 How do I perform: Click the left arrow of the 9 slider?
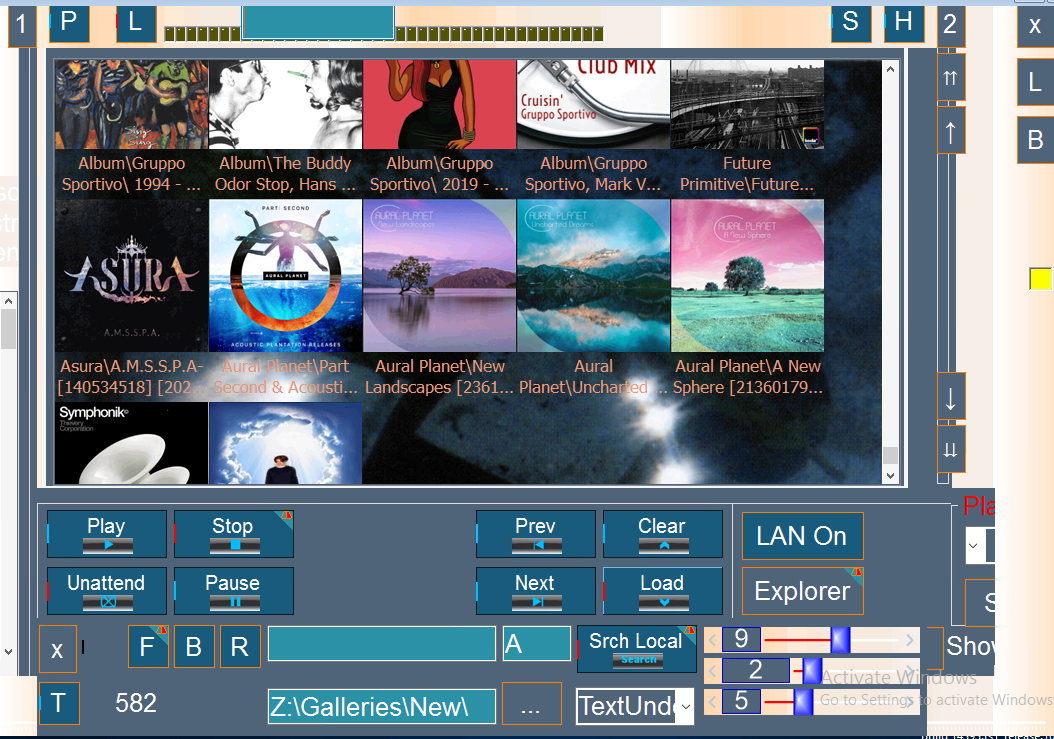click(713, 640)
